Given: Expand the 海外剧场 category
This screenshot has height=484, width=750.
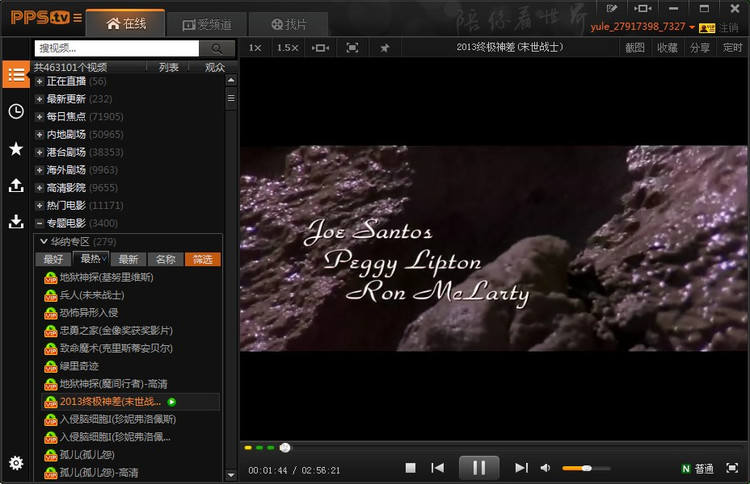Looking at the screenshot, I should pyautogui.click(x=40, y=170).
